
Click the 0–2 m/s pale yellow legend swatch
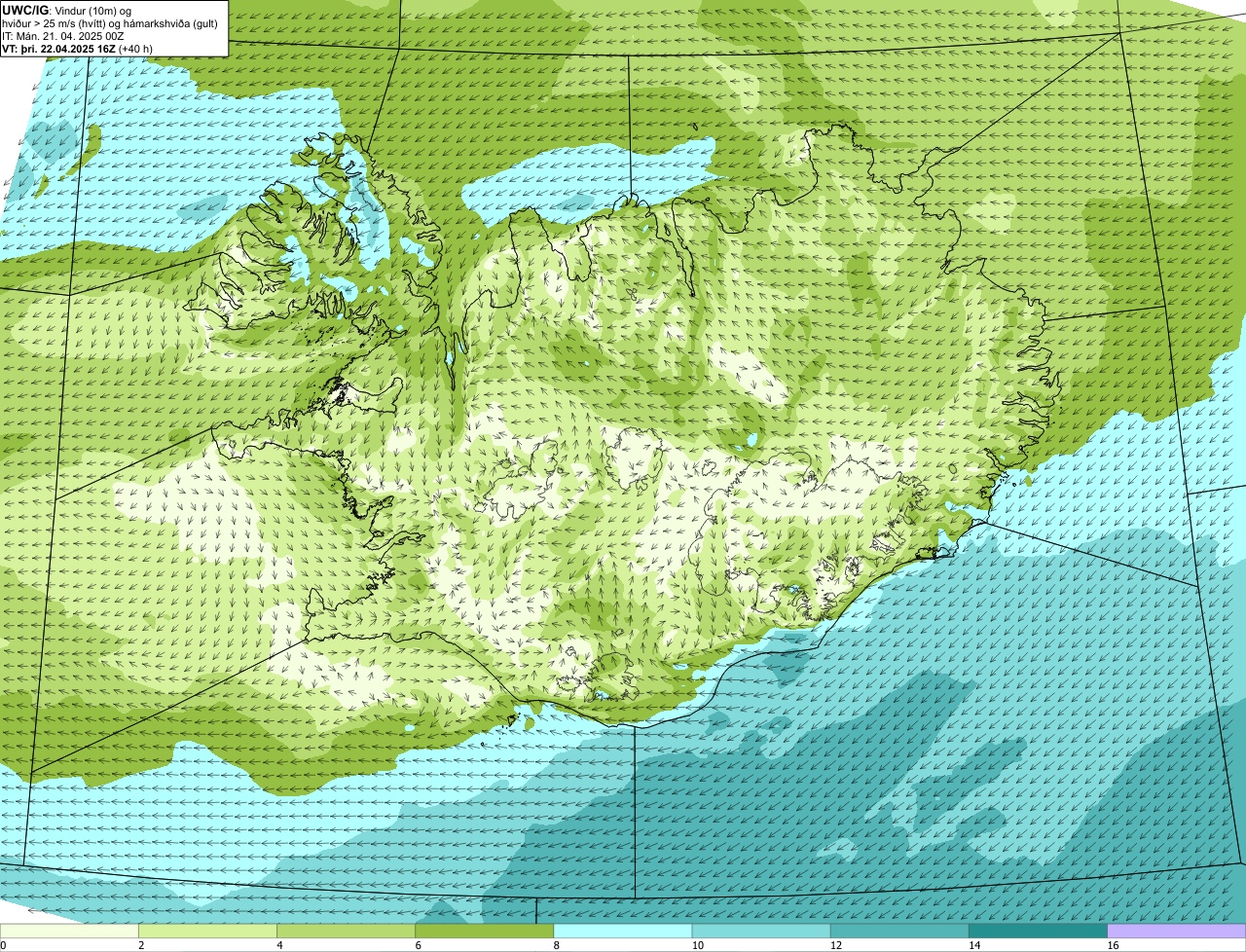pyautogui.click(x=69, y=931)
